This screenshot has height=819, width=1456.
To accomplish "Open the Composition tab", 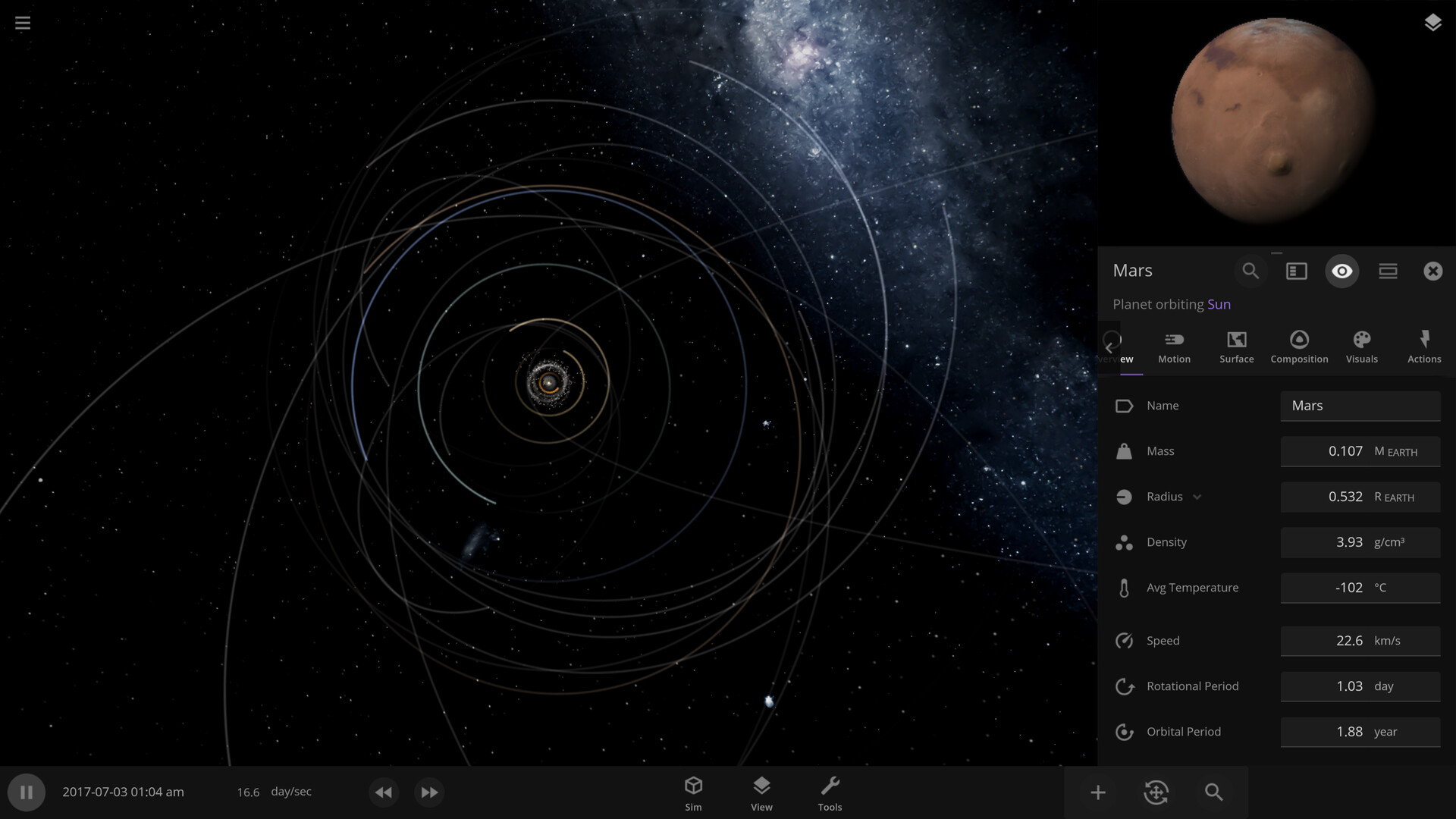I will pos(1299,347).
